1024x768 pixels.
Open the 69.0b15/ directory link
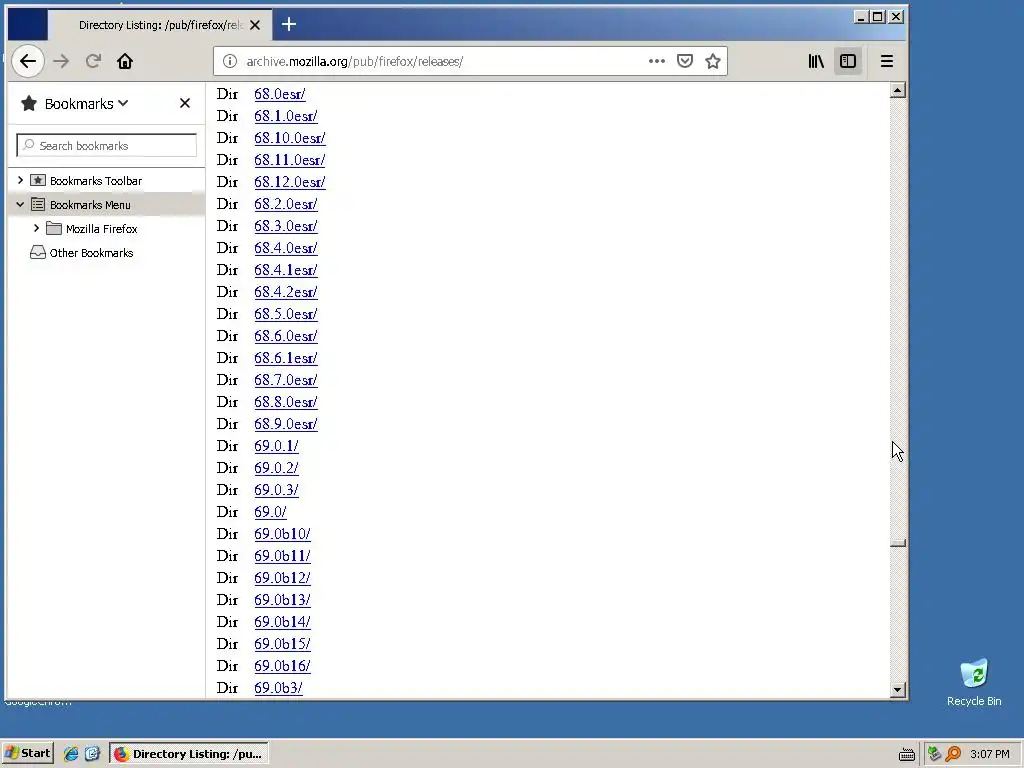[x=282, y=644]
